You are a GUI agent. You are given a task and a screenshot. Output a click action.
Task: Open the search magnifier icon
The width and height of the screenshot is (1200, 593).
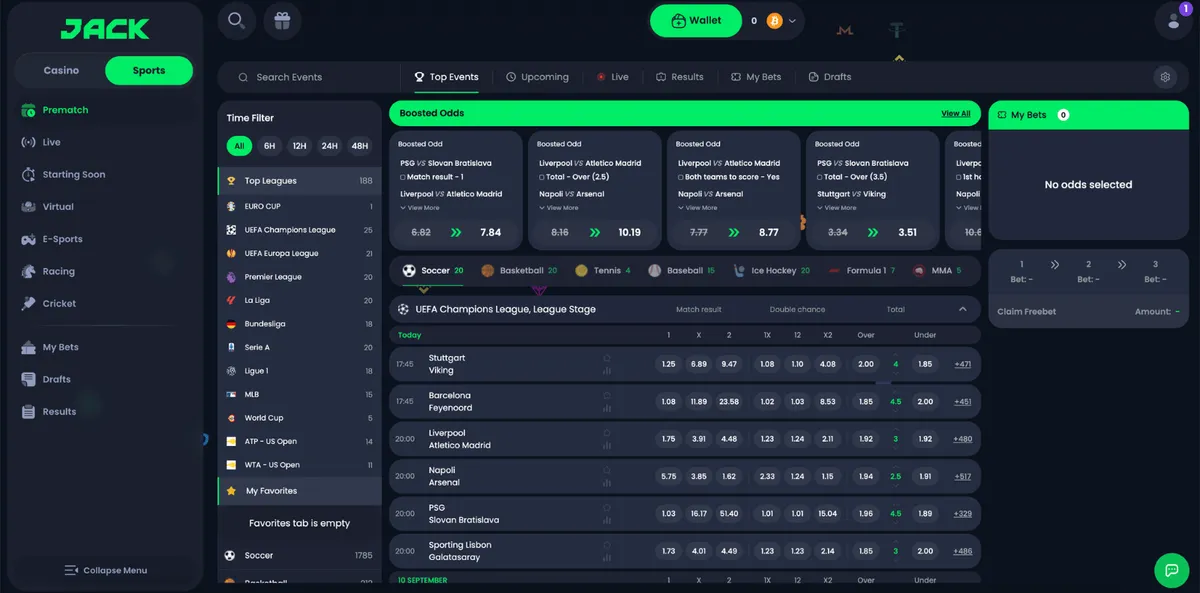(x=236, y=20)
